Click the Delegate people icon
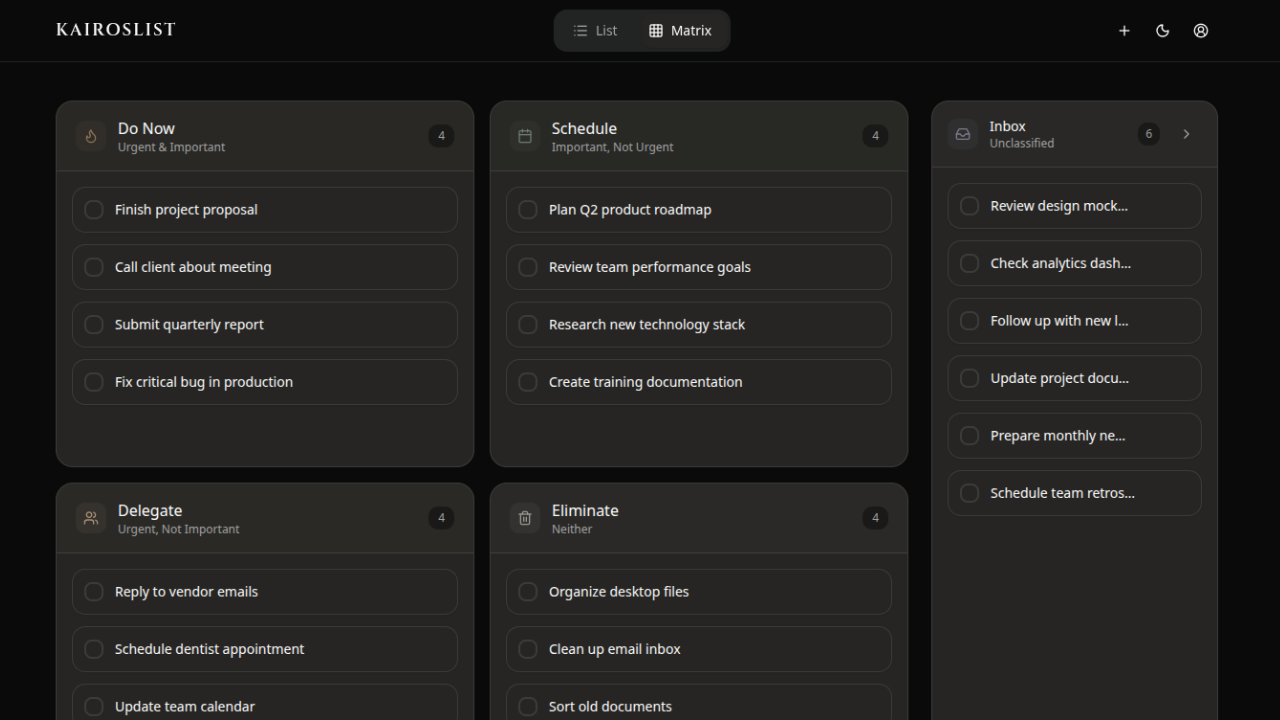This screenshot has height=720, width=1280. click(91, 518)
